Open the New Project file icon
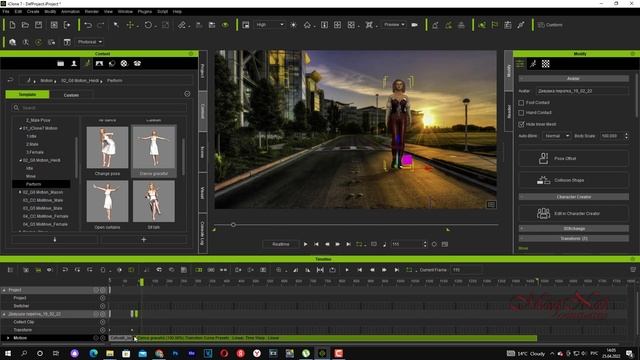The width and height of the screenshot is (640, 360). [12, 25]
